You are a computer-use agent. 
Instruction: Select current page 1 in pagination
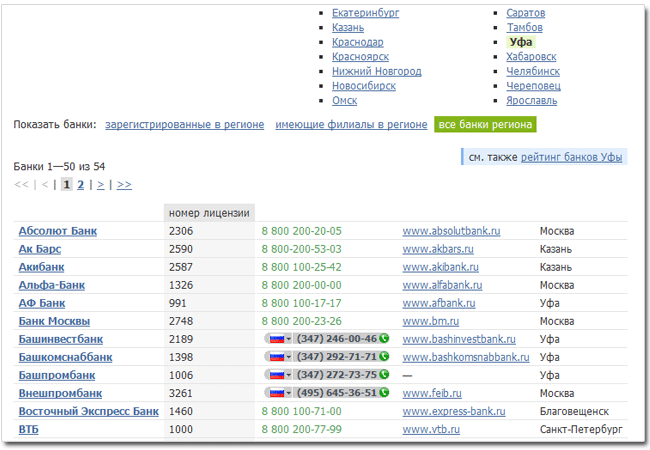click(x=66, y=184)
